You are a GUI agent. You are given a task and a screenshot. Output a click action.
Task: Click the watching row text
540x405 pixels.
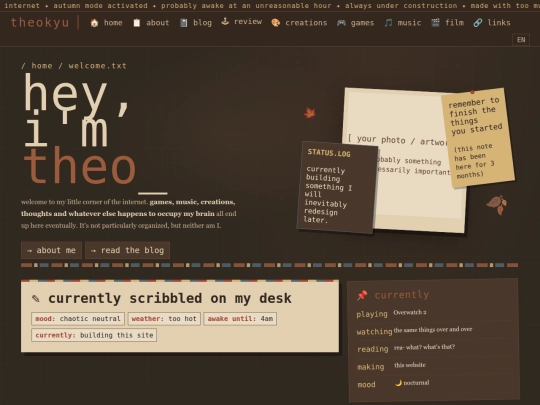tap(433, 330)
